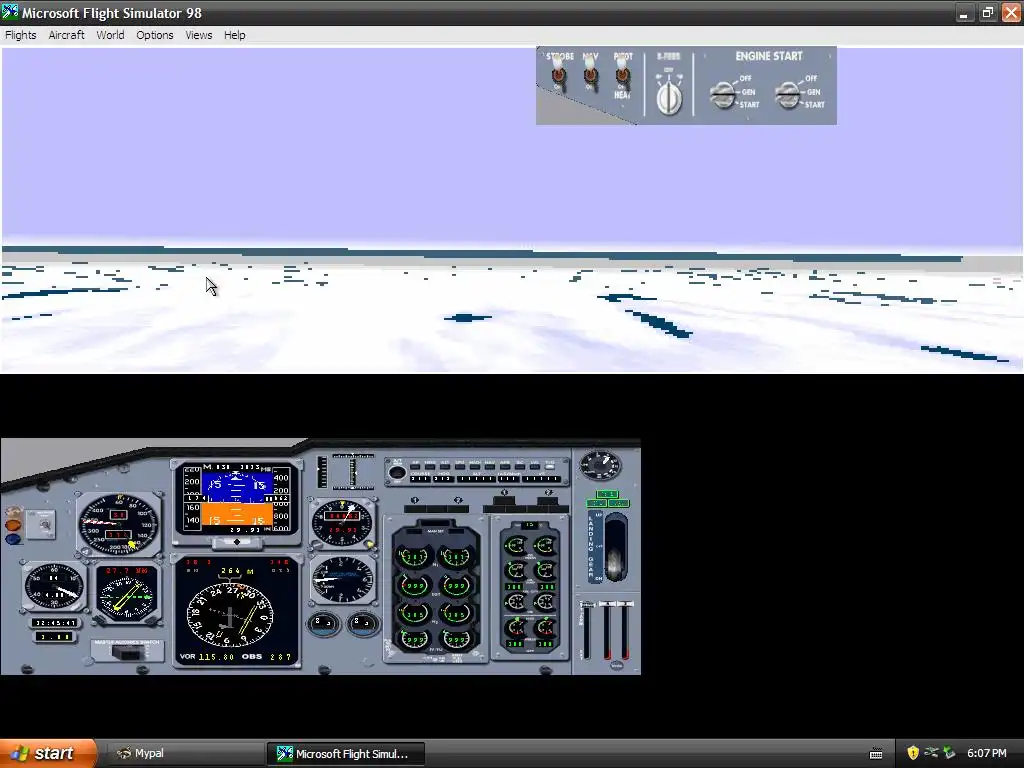Open the Aircraft menu
This screenshot has height=768, width=1024.
pos(67,35)
